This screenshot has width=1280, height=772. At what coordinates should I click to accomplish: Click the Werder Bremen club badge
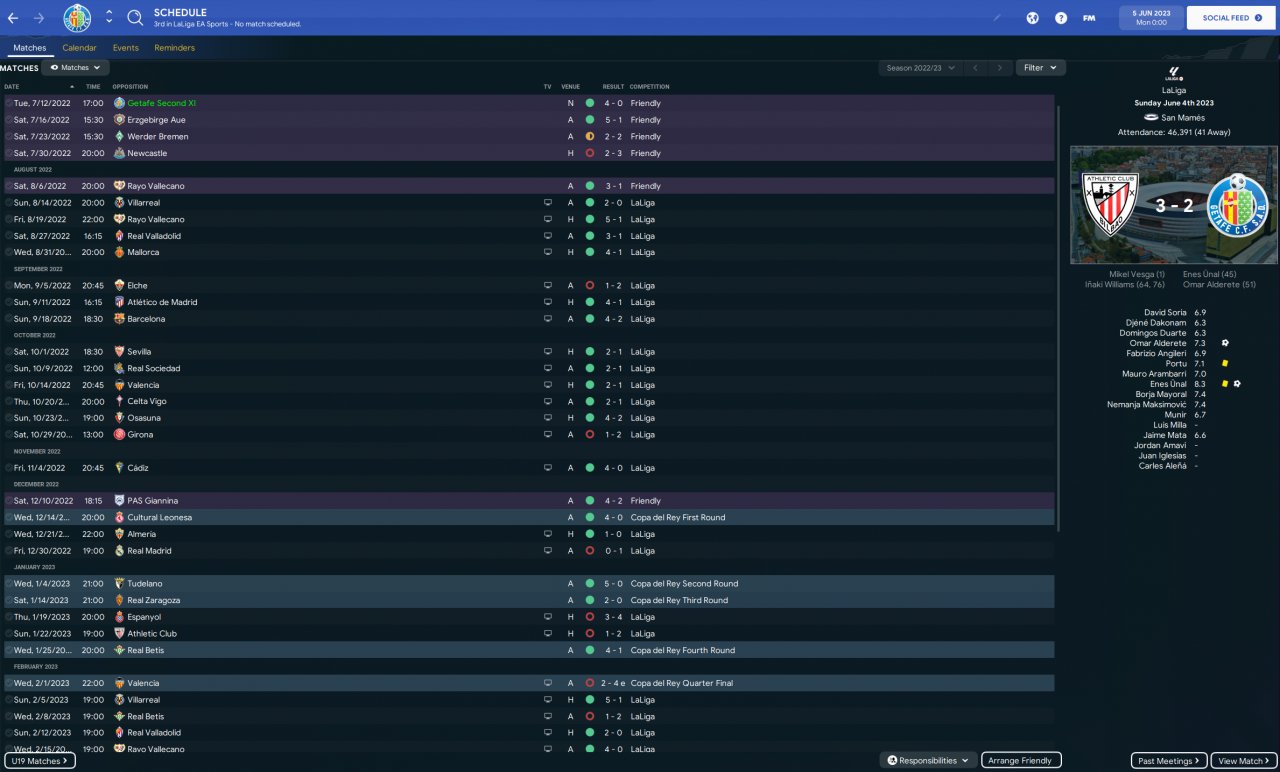coord(119,136)
